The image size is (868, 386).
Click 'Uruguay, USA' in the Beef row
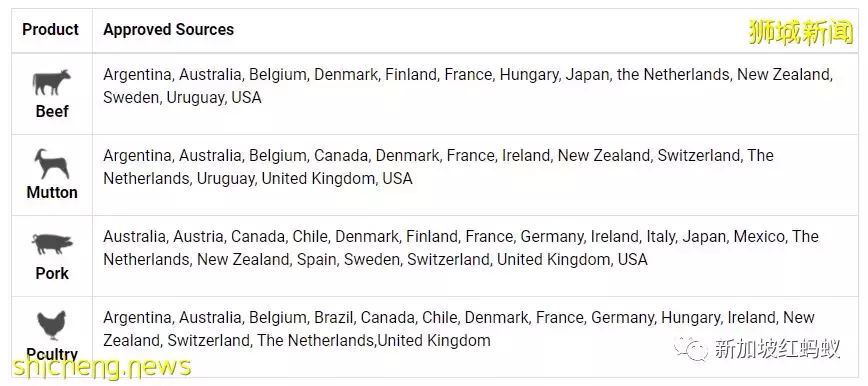pos(214,97)
